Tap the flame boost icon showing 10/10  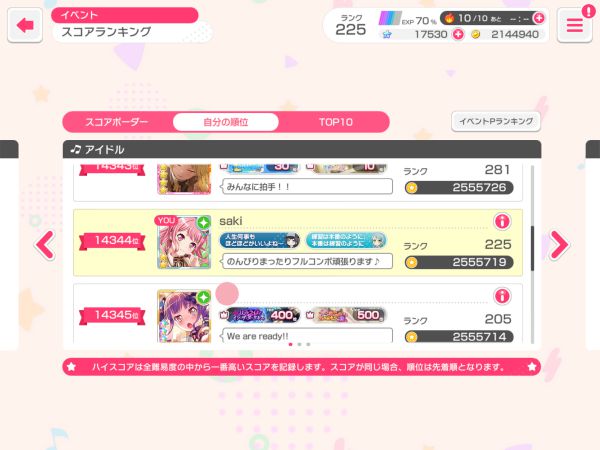[x=449, y=18]
